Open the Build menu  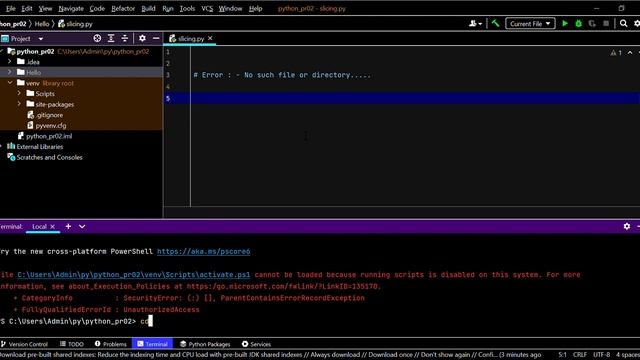pyautogui.click(x=148, y=9)
